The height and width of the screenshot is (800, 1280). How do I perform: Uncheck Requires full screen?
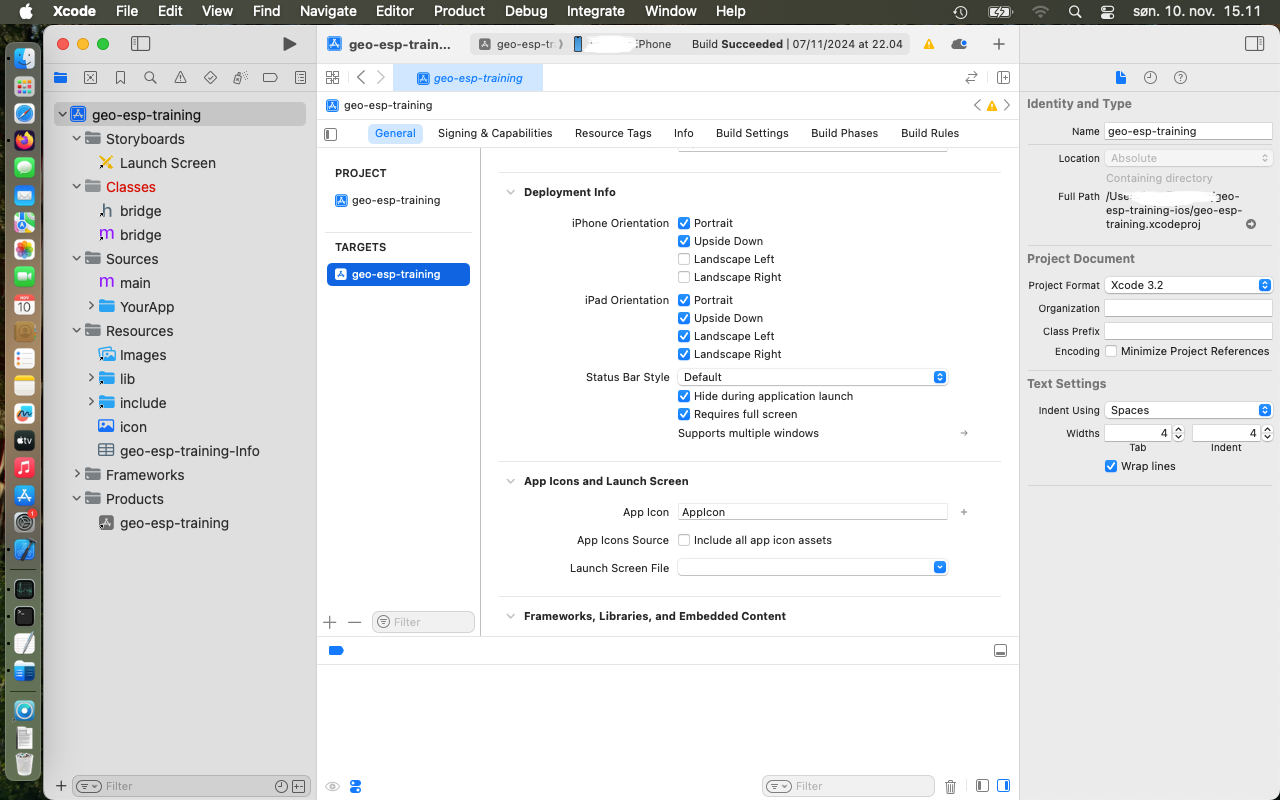[684, 414]
